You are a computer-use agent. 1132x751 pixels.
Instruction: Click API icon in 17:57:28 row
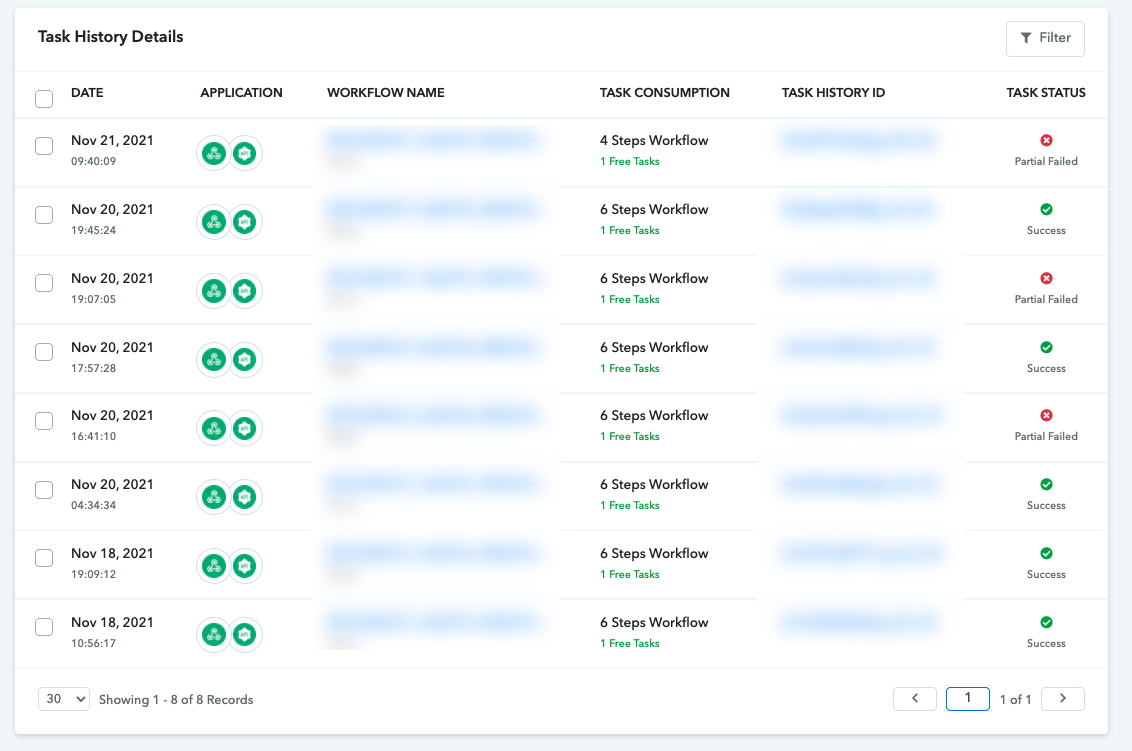click(x=245, y=360)
